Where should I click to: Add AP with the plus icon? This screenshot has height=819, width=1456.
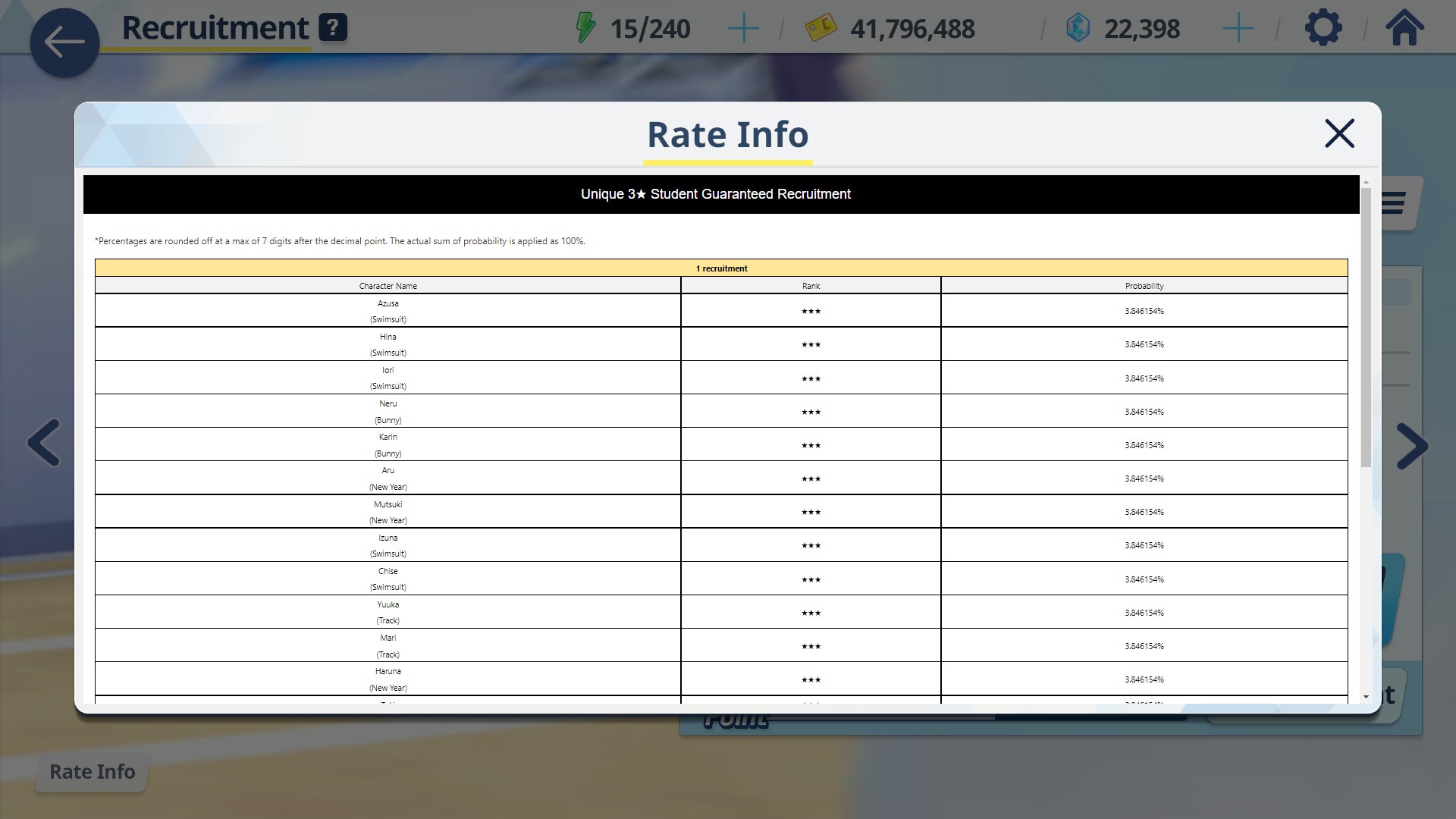click(x=742, y=29)
